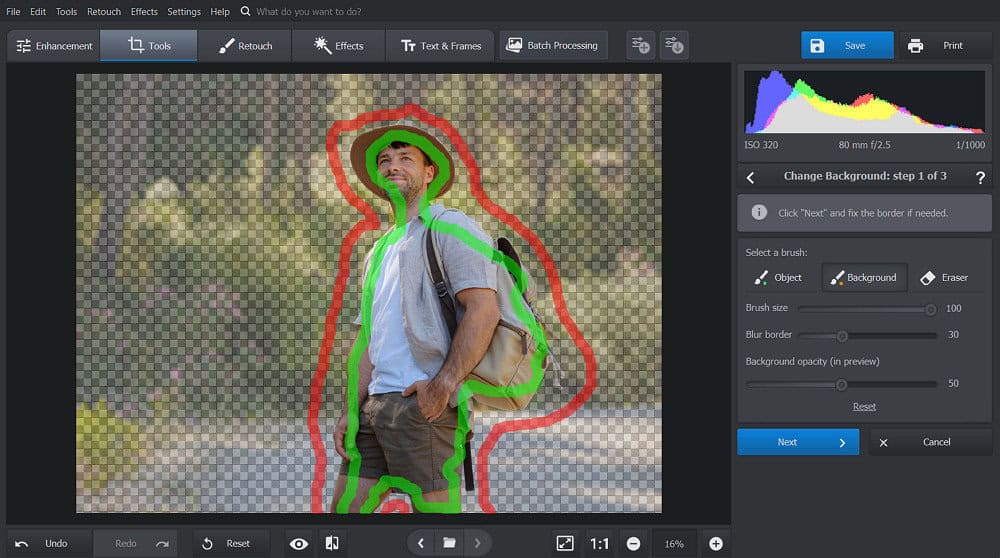Screen dimensions: 1000x558
Task: Open Batch Processing
Action: pyautogui.click(x=553, y=45)
